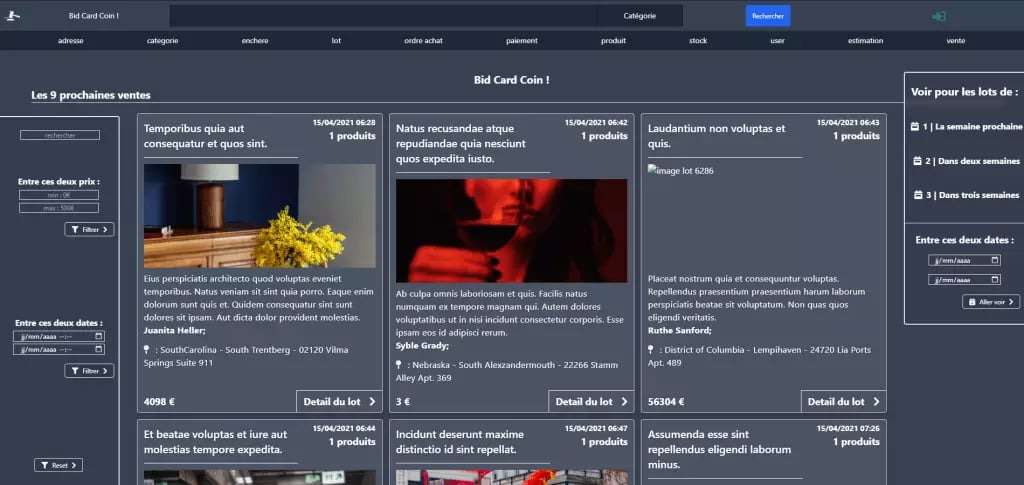This screenshot has width=1024, height=485.
Task: Click calendar icon beside Dans trois semaines
Action: tap(915, 195)
